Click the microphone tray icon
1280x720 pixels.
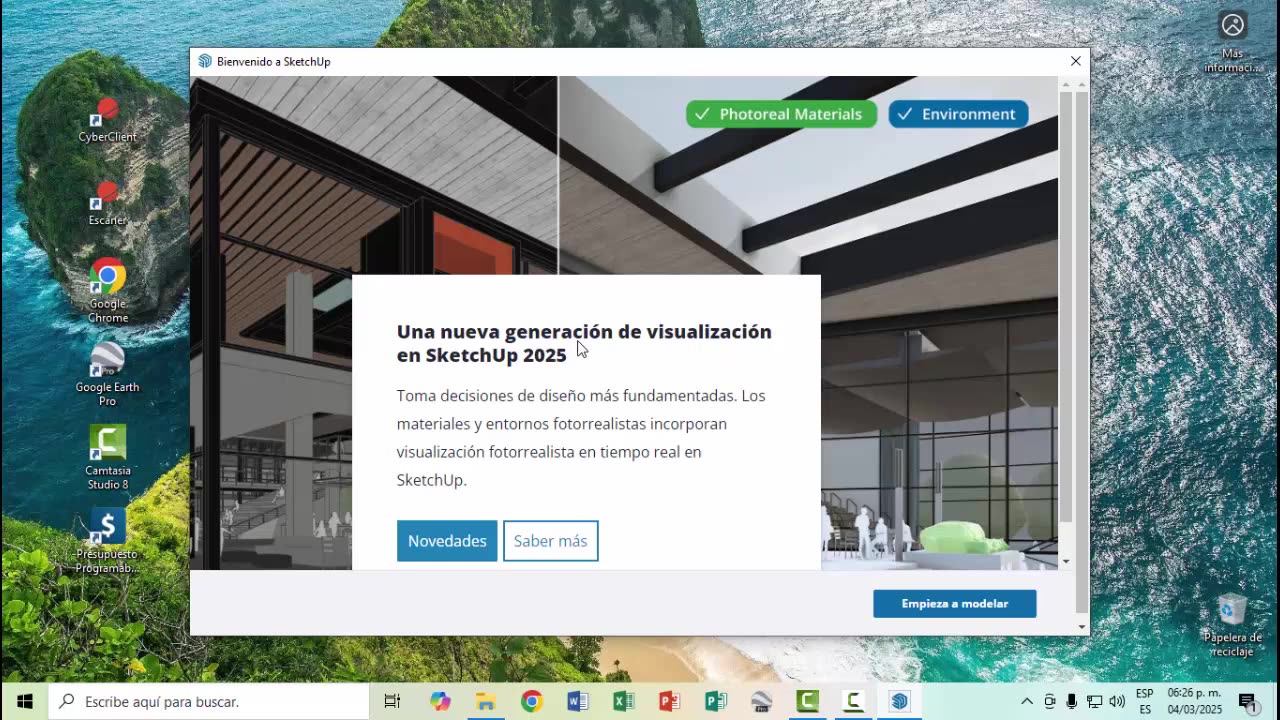(1072, 702)
